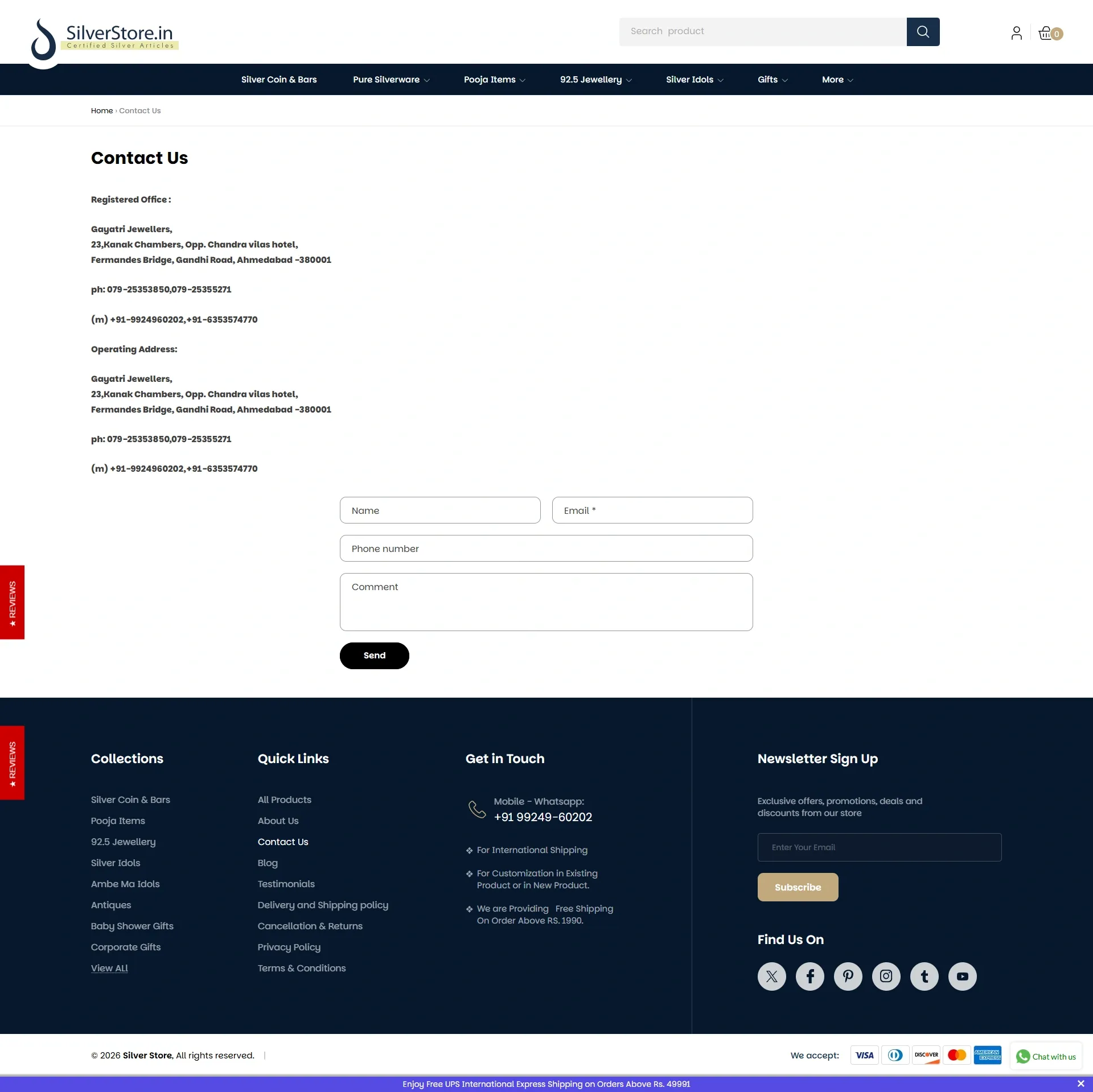The image size is (1093, 1092).
Task: Open Cancellation & Returns link
Action: (310, 926)
